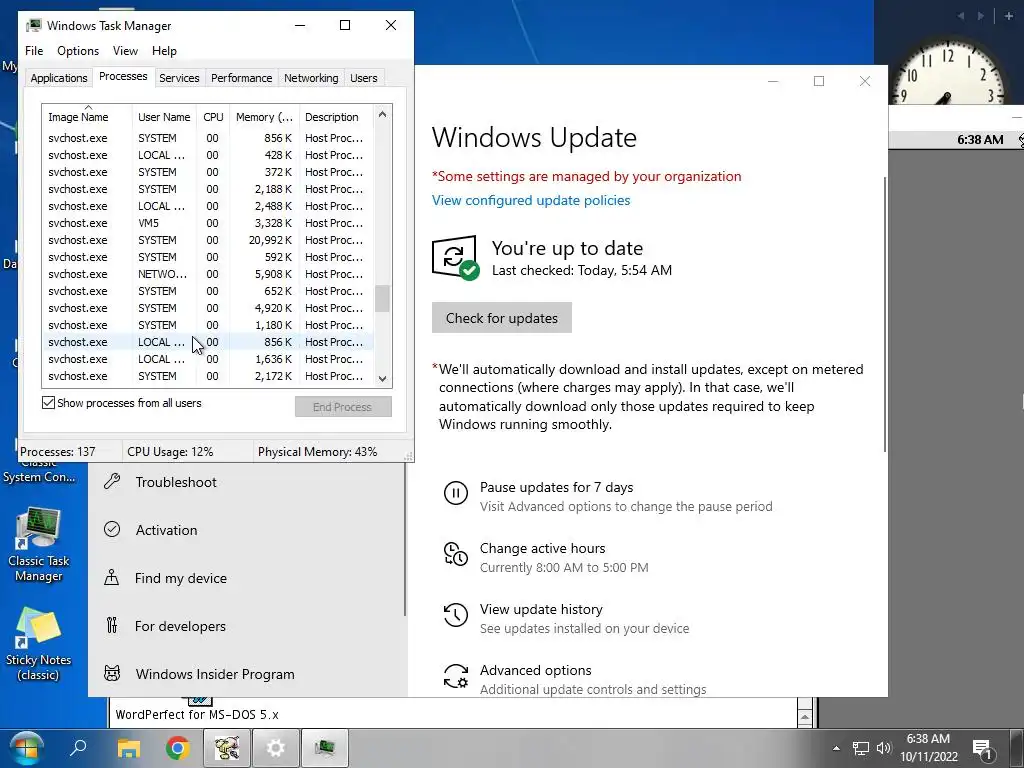Switch to Task Manager taskbar button
1024x768 pixels.
325,748
